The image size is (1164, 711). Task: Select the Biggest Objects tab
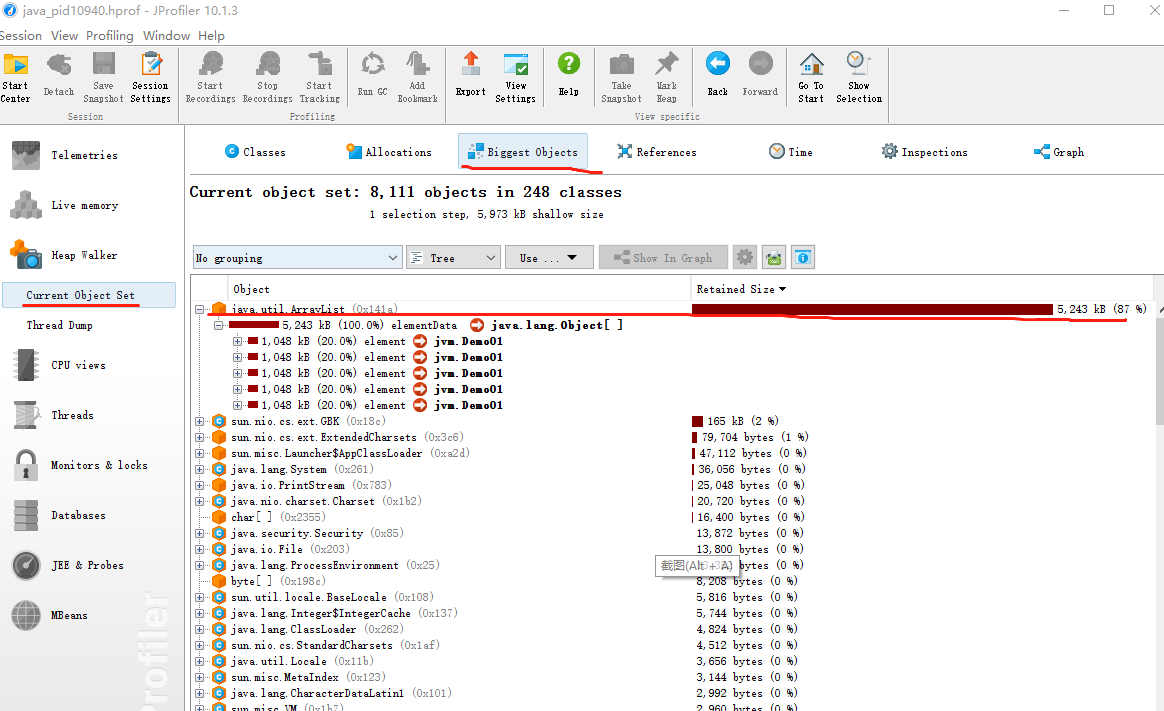(523, 152)
